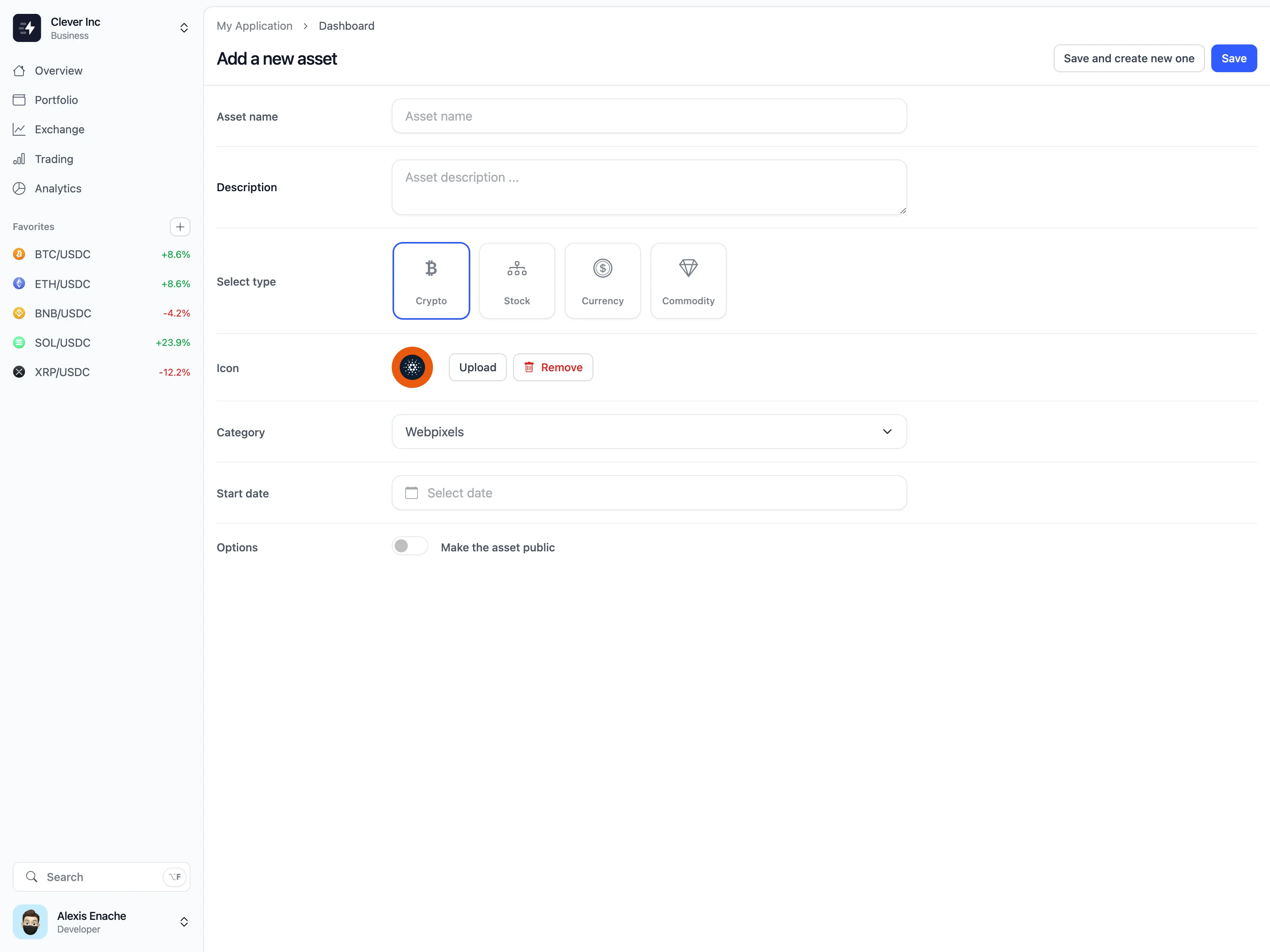Screen dimensions: 1270x952
Task: Open the Category Webpixels dropdown
Action: click(649, 432)
